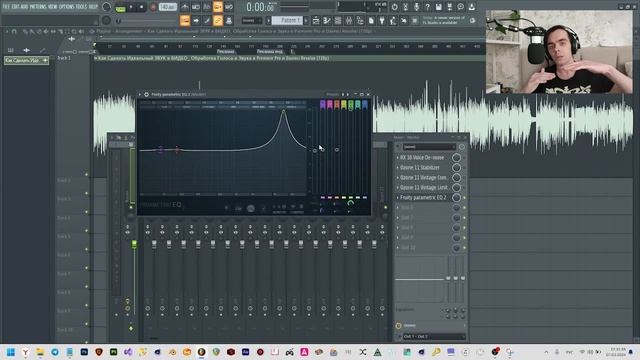Open mixer input selector dropdown

429,147
